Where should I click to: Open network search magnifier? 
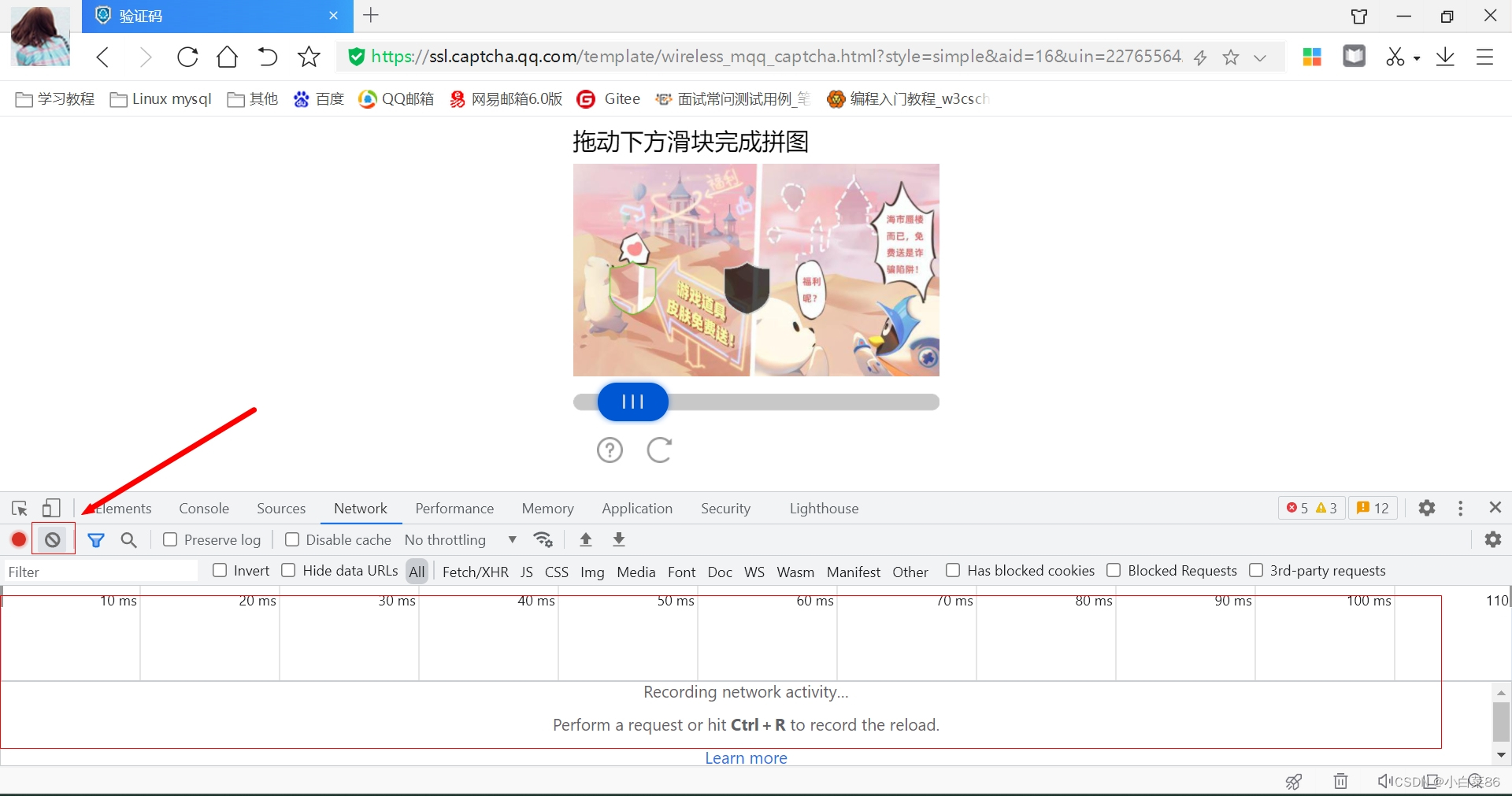click(129, 540)
